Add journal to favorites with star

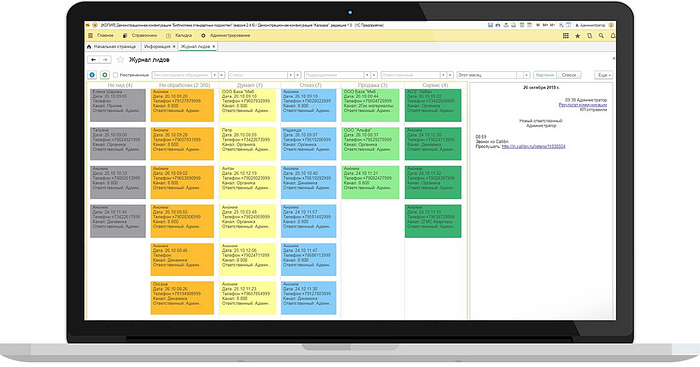tap(120, 60)
